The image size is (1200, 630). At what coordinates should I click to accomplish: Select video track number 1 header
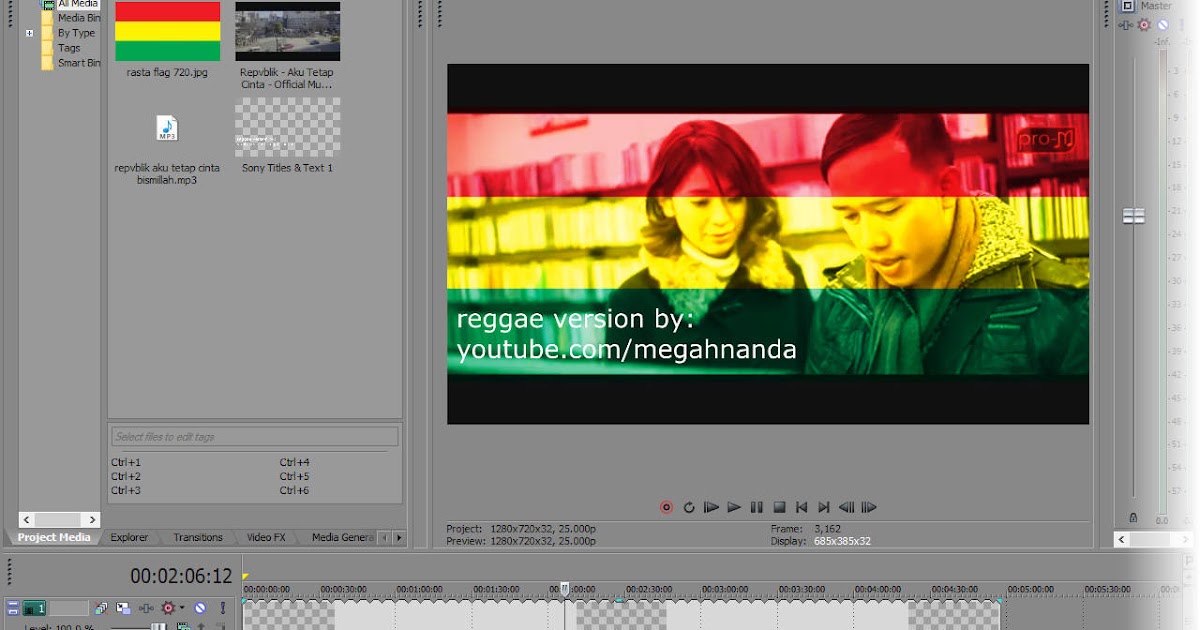[35, 608]
